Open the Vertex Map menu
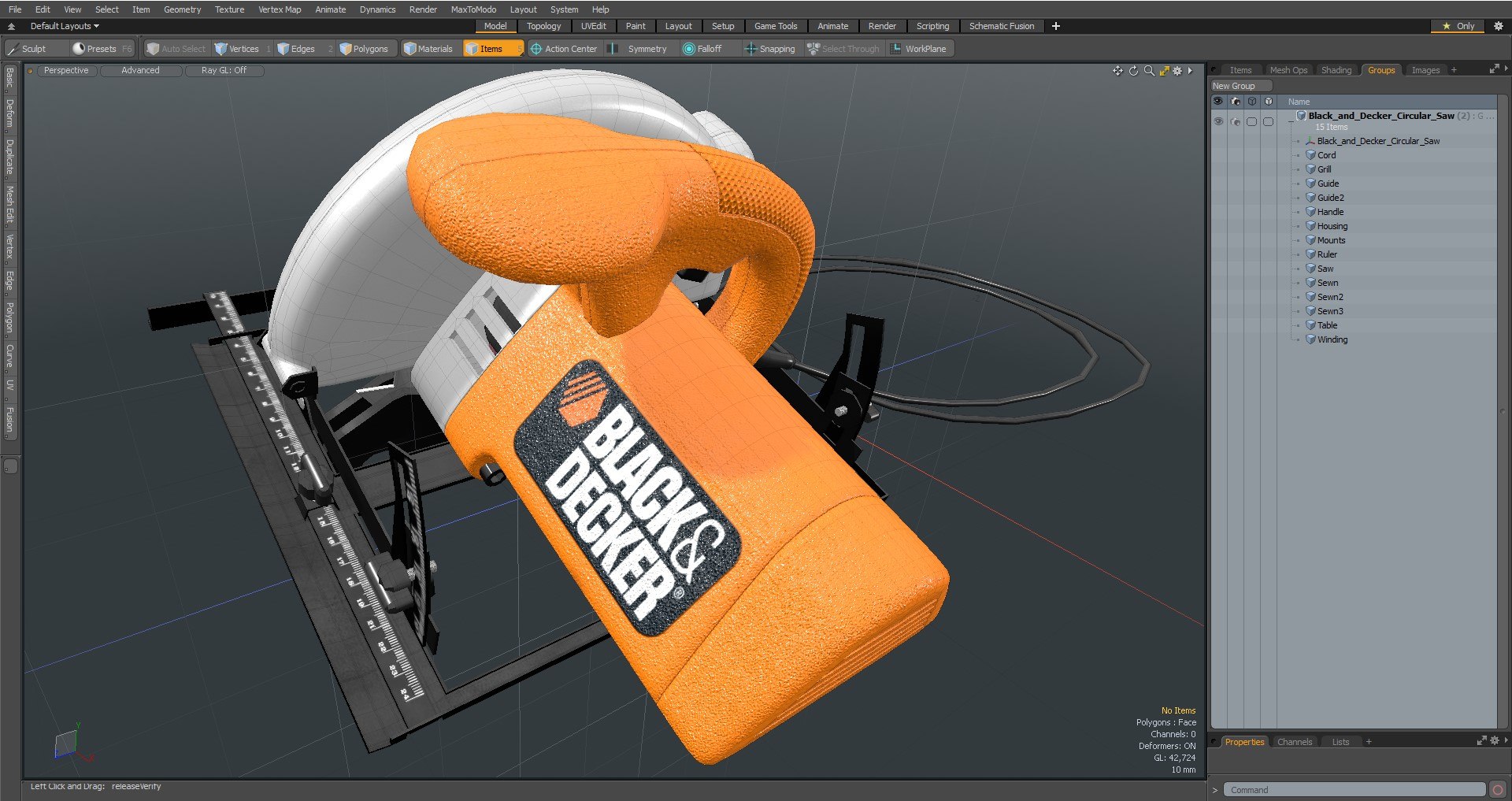This screenshot has width=1512, height=801. [280, 9]
